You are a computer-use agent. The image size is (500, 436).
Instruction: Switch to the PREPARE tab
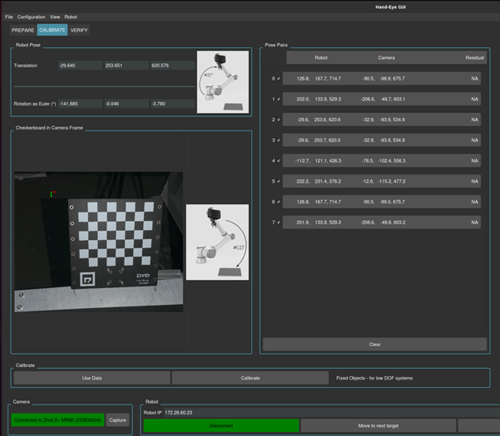point(23,30)
